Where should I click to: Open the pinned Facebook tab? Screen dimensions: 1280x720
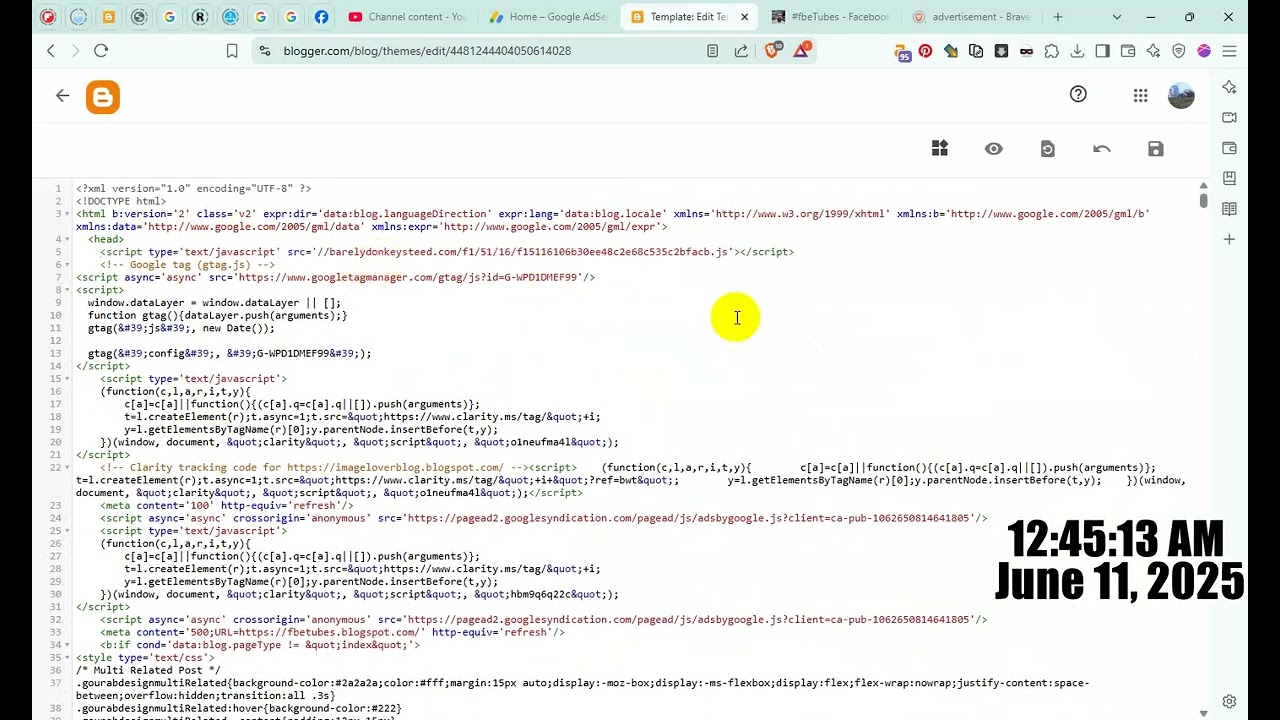[x=321, y=17]
